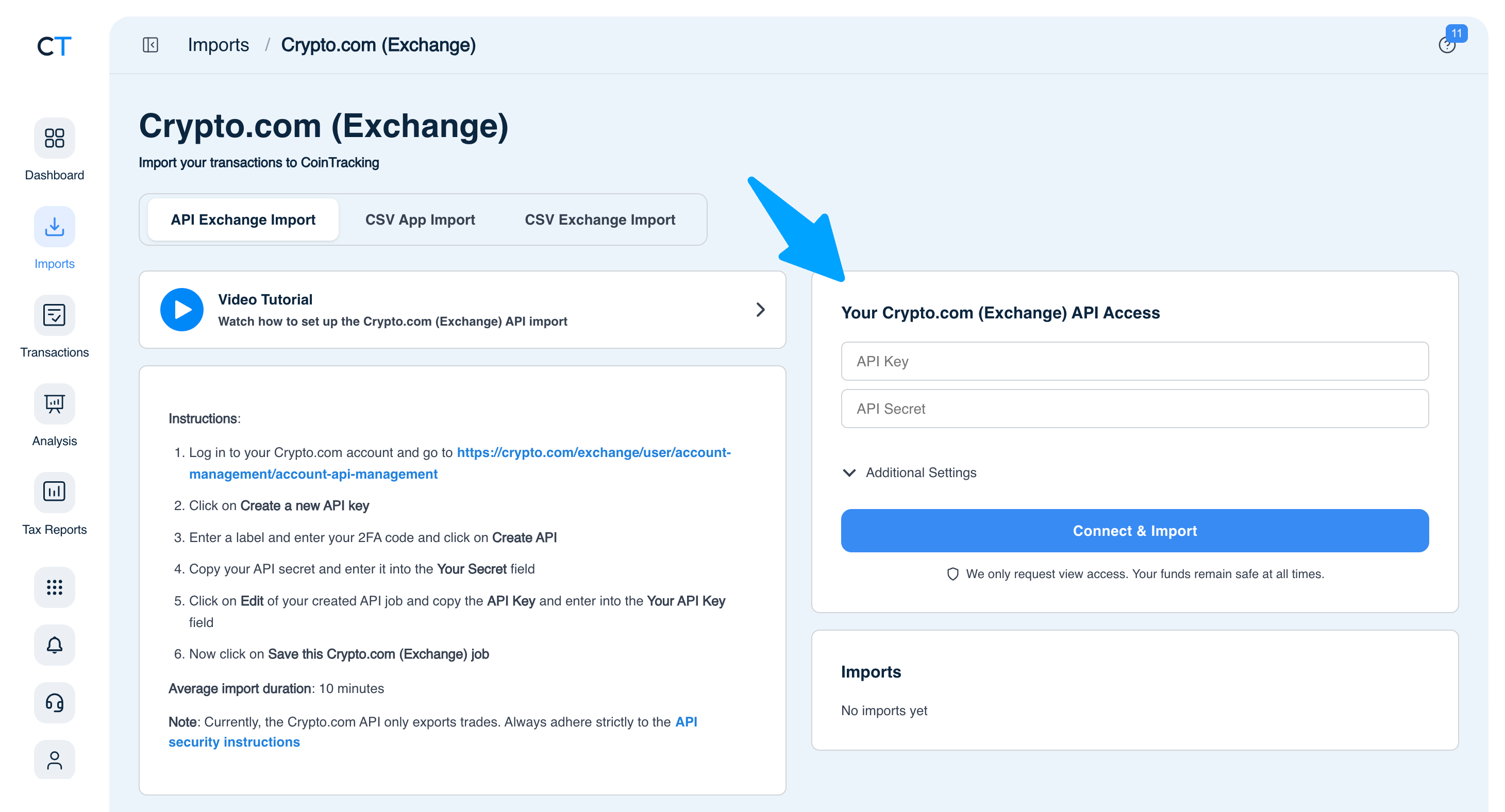Image resolution: width=1505 pixels, height=812 pixels.
Task: Focus the API Key input field
Action: (1134, 361)
